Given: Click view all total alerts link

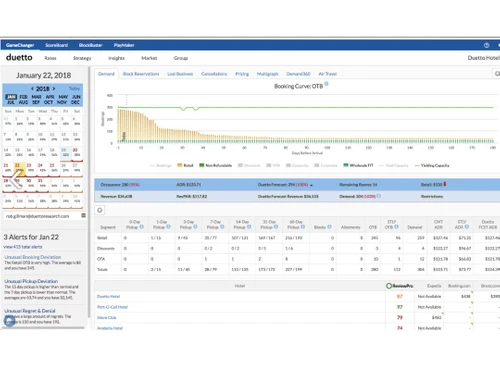Looking at the screenshot, I should [23, 247].
